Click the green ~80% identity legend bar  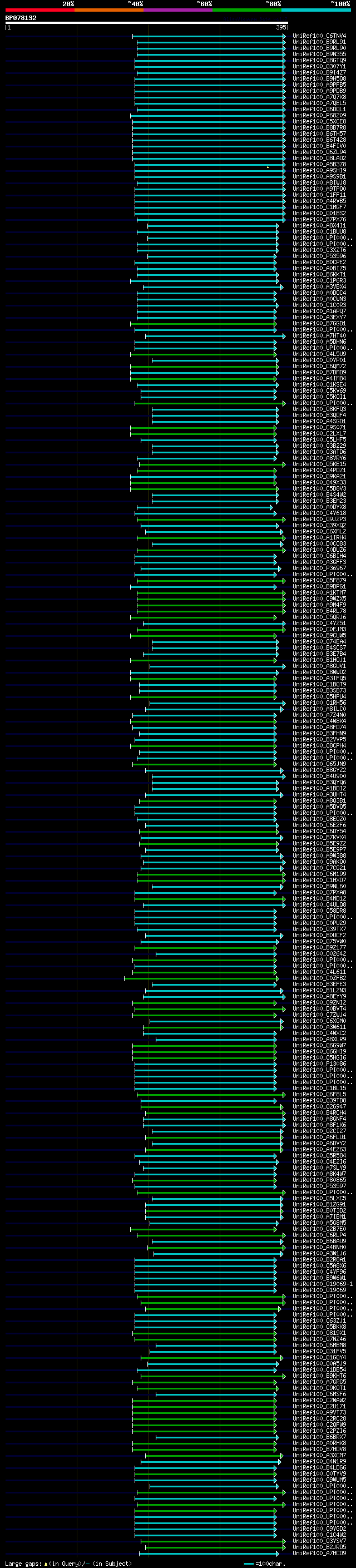[x=247, y=11]
